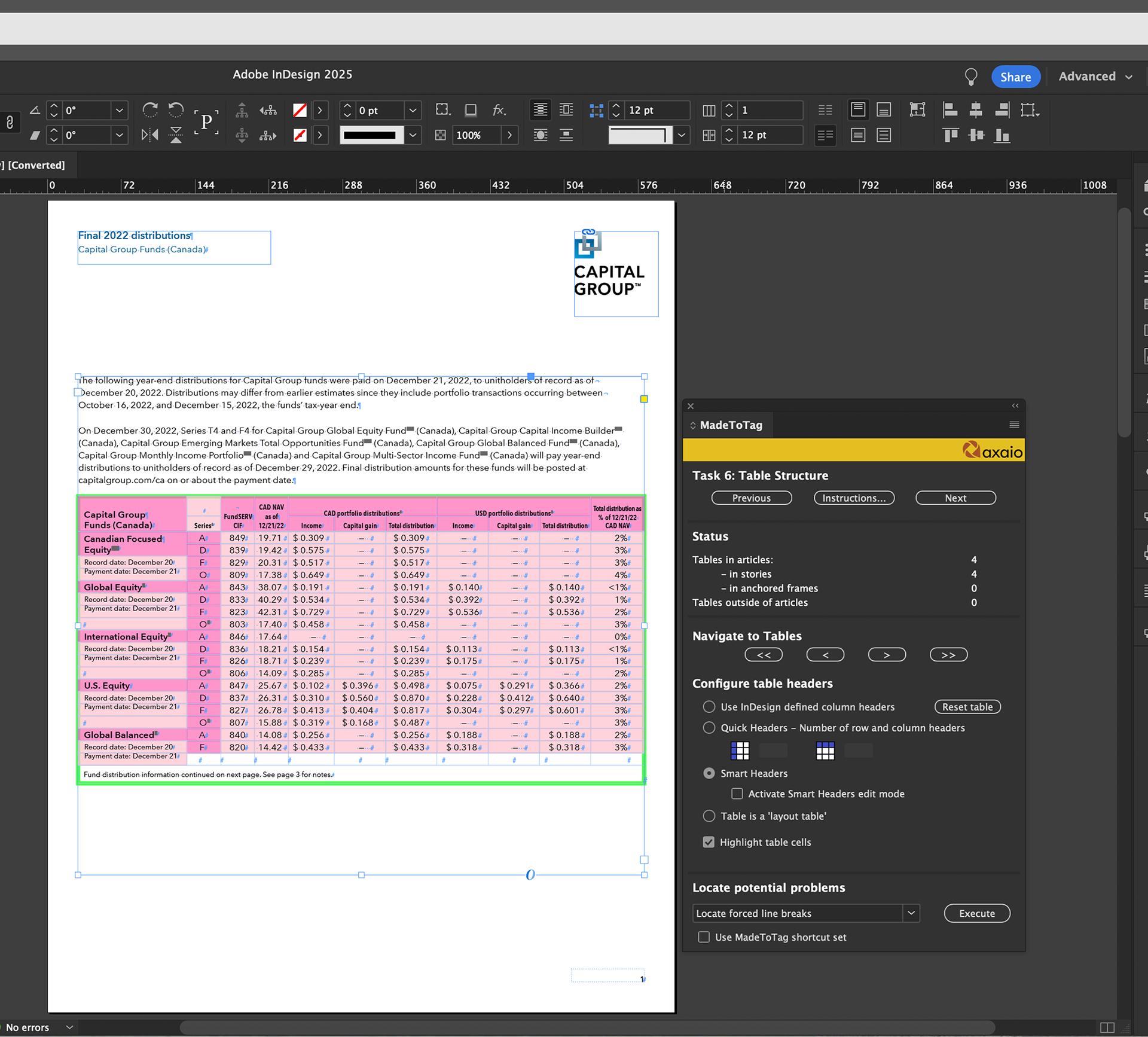Uncheck Highlight table cells
This screenshot has height=1037, width=1148.
tap(709, 842)
